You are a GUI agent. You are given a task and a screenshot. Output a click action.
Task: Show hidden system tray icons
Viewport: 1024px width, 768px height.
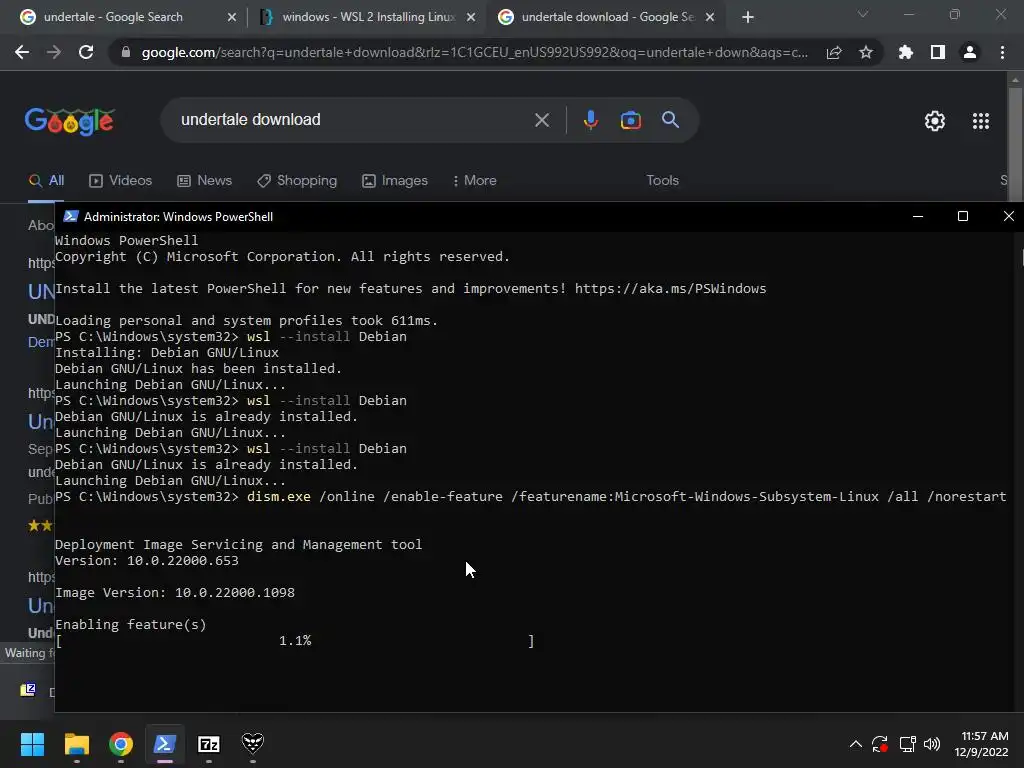point(855,744)
